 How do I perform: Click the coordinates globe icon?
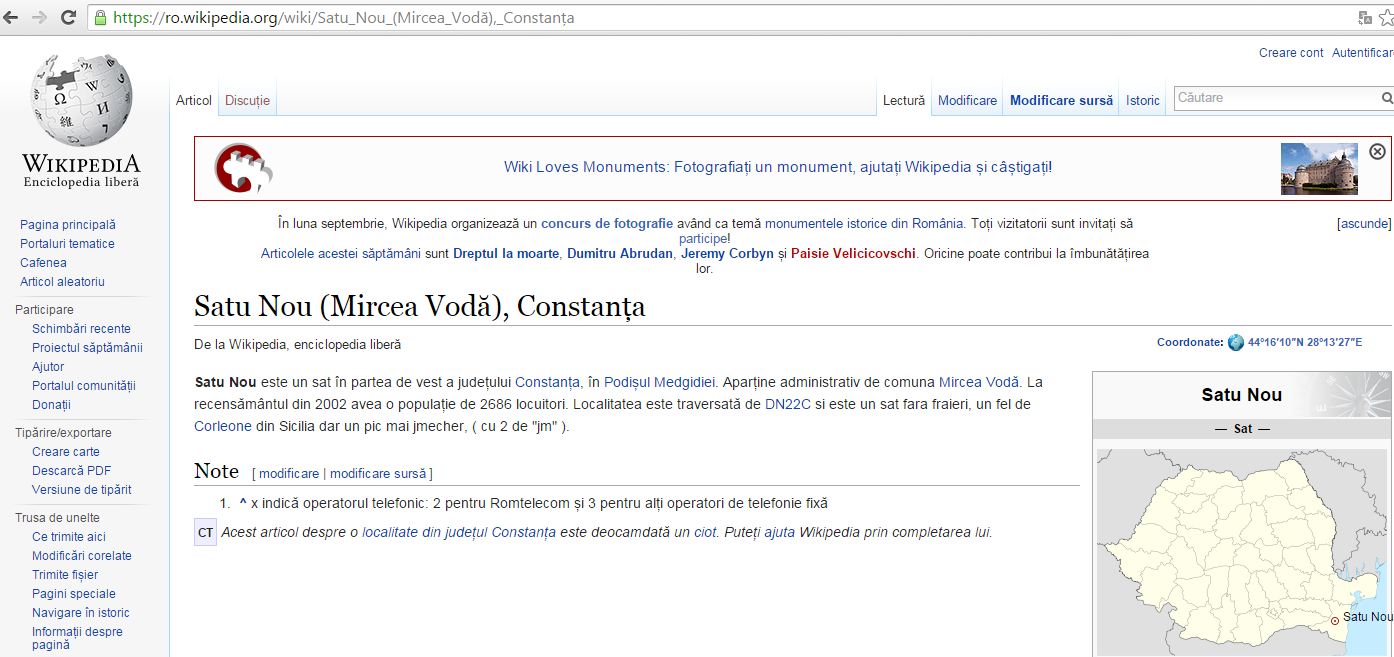pyautogui.click(x=1236, y=342)
